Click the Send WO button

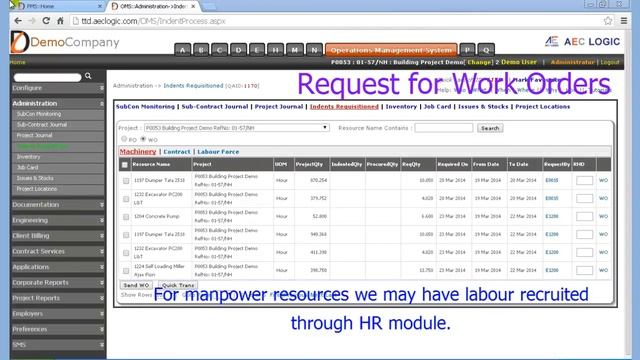(x=136, y=285)
